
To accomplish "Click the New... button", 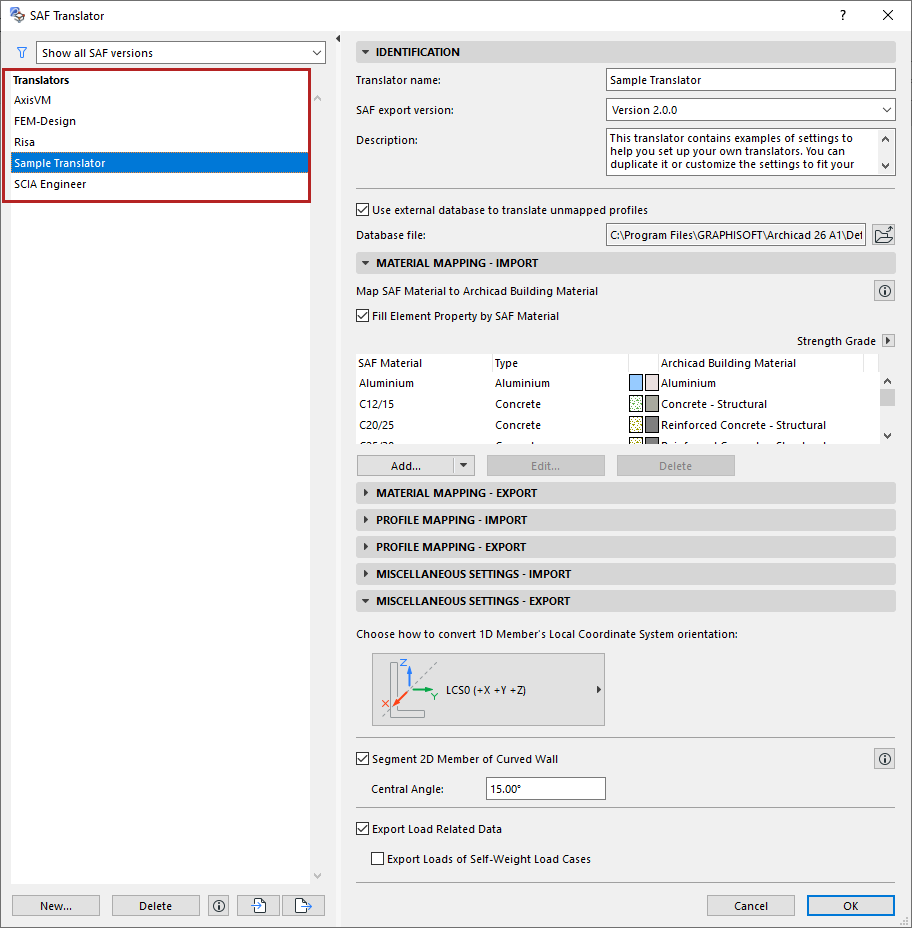I will (x=56, y=906).
